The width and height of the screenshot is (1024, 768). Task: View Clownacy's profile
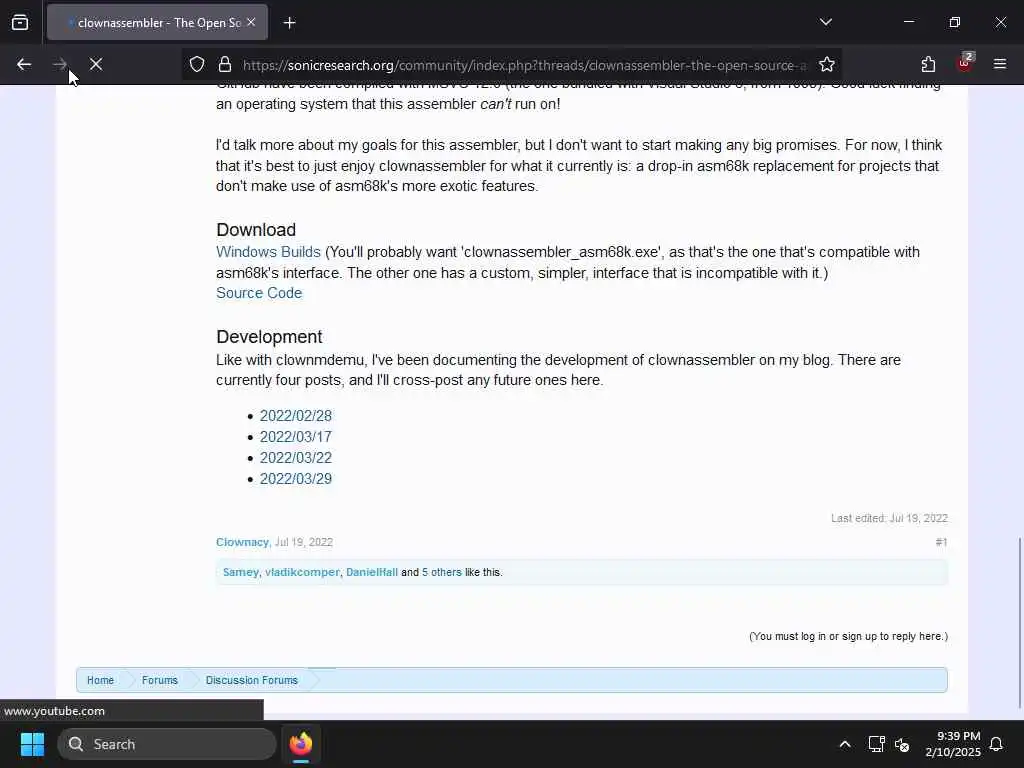click(x=242, y=542)
